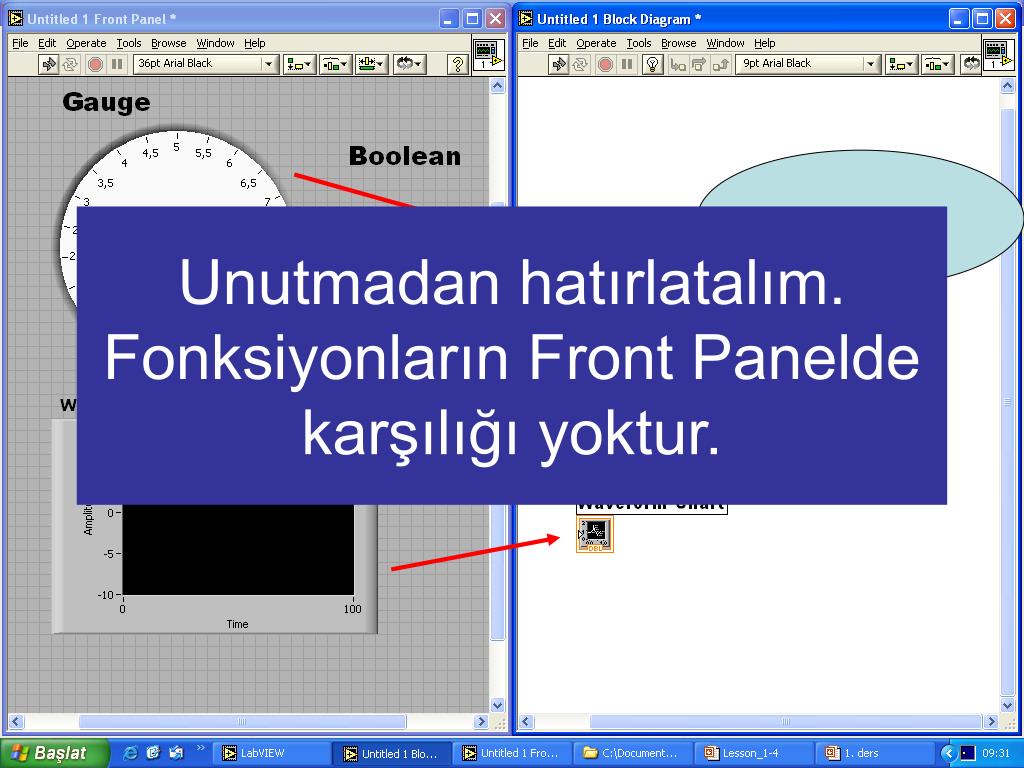
Task: Click Step Out in Block Diagram toolbar
Action: pyautogui.click(x=721, y=64)
